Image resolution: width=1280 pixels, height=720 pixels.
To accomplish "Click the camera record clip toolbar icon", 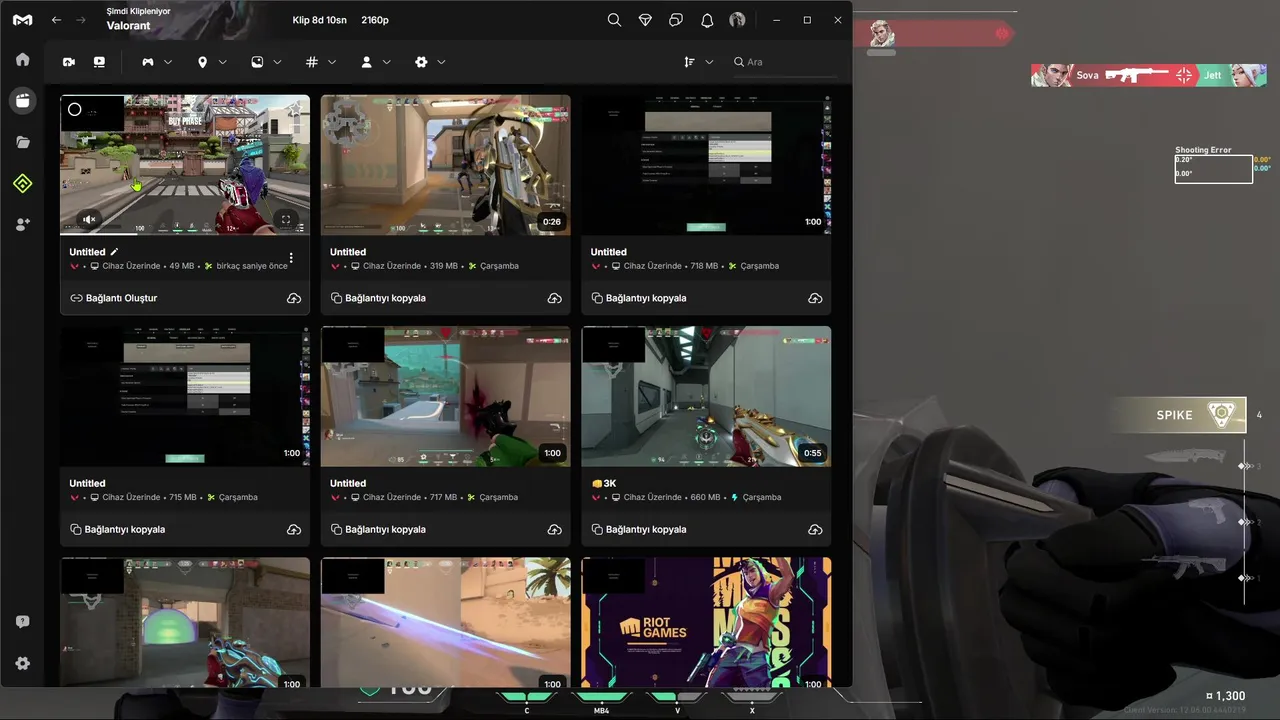I will 69,62.
